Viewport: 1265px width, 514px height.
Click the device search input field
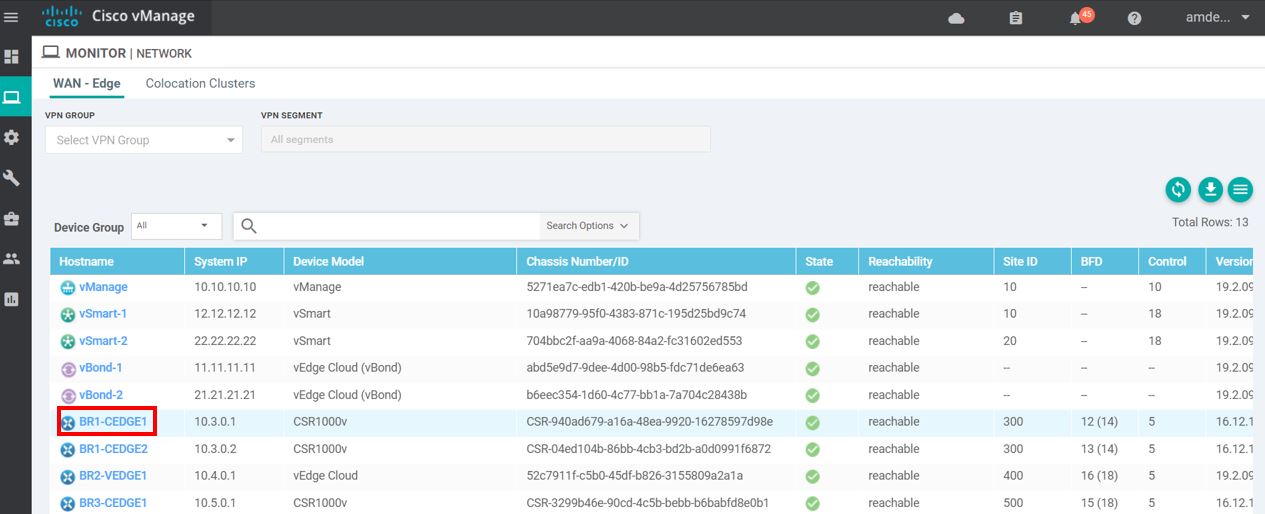pyautogui.click(x=400, y=226)
